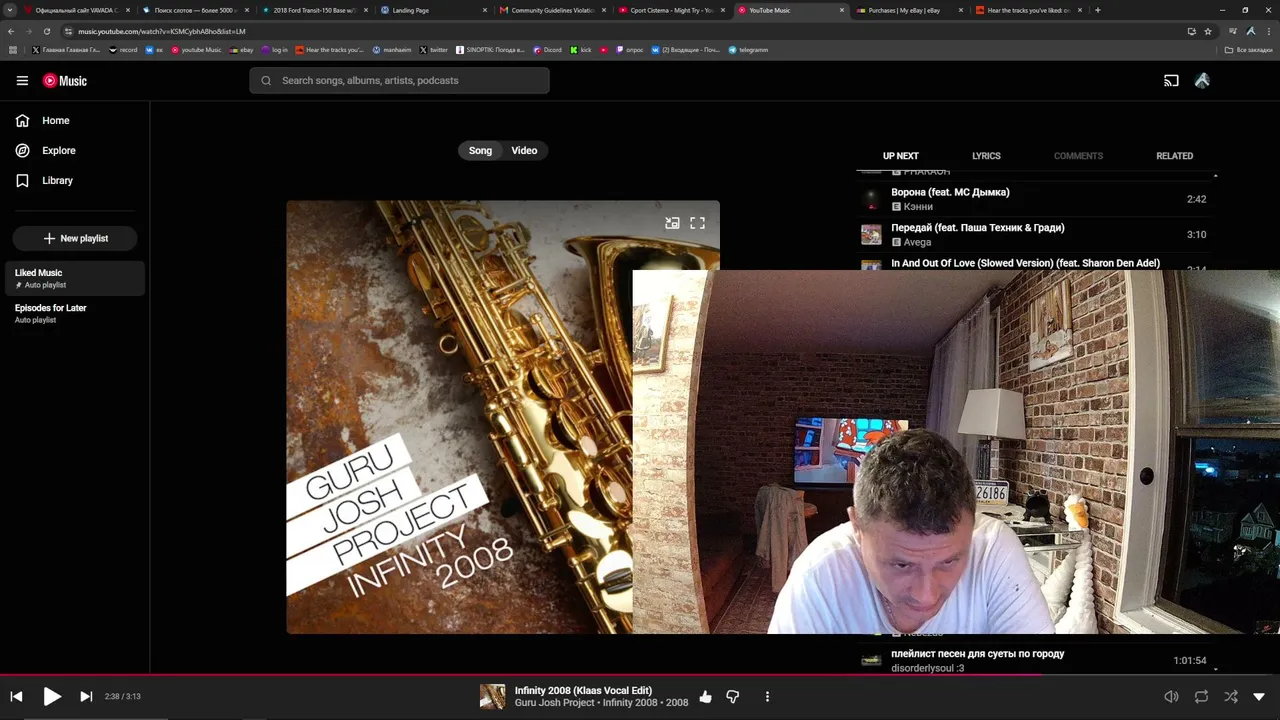This screenshot has width=1280, height=720.
Task: Play Передай (feat. Паша Техник & Гради)
Action: pos(1036,235)
